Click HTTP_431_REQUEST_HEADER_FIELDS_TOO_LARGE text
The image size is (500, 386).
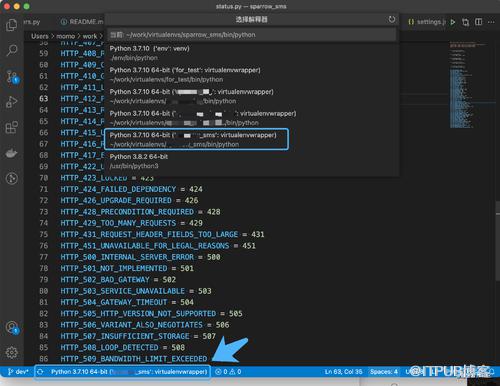tap(149, 234)
